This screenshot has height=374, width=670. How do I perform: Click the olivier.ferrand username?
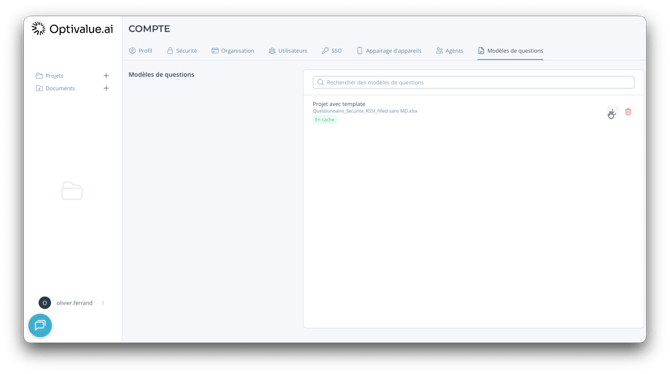(x=74, y=303)
